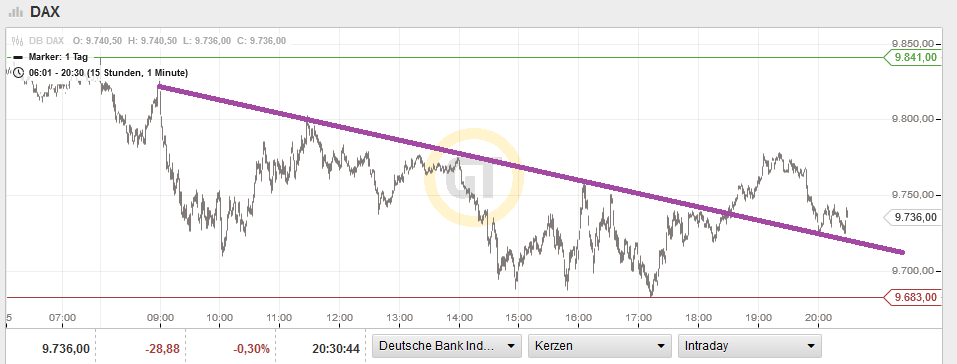This screenshot has width=957, height=364.
Task: Click the "9.700,00" price axis label
Action: [913, 271]
